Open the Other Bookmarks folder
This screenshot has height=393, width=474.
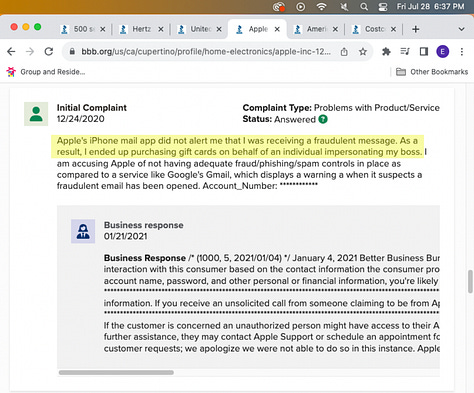[x=432, y=72]
